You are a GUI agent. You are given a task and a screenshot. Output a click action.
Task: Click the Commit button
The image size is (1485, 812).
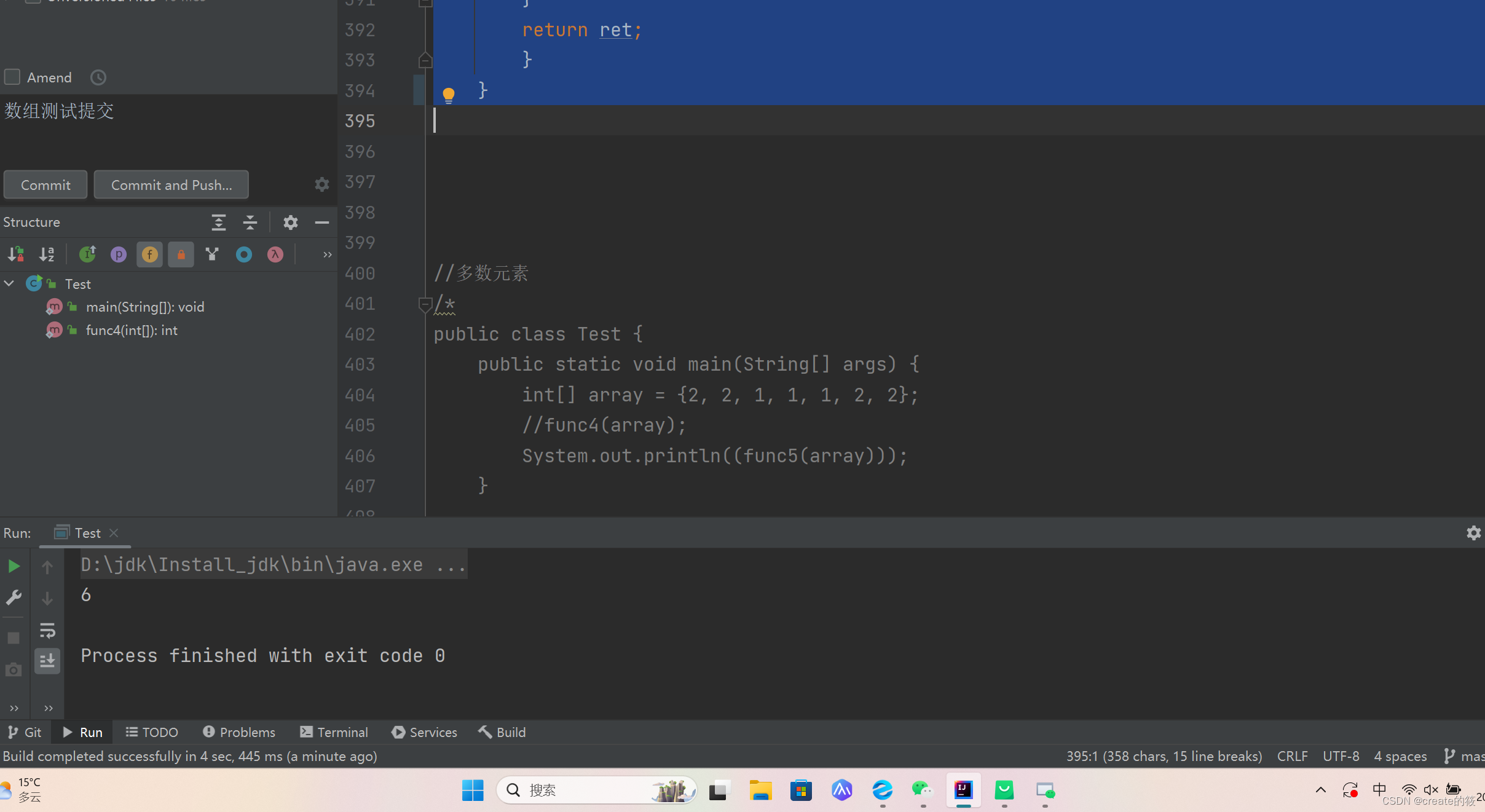click(x=45, y=185)
